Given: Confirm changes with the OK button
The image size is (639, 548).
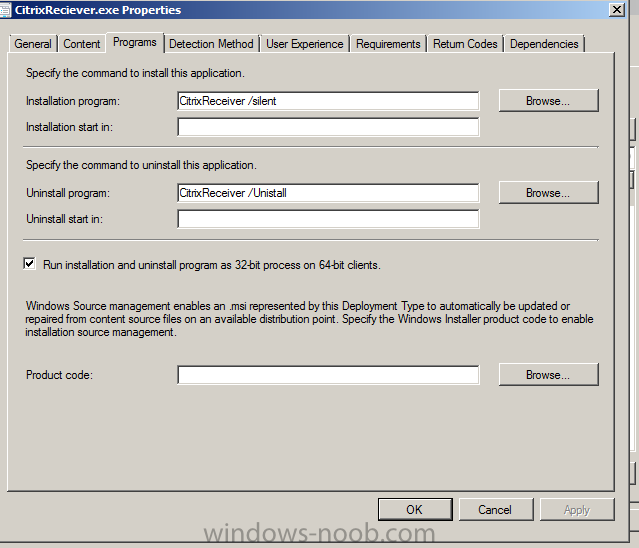Looking at the screenshot, I should coord(415,509).
